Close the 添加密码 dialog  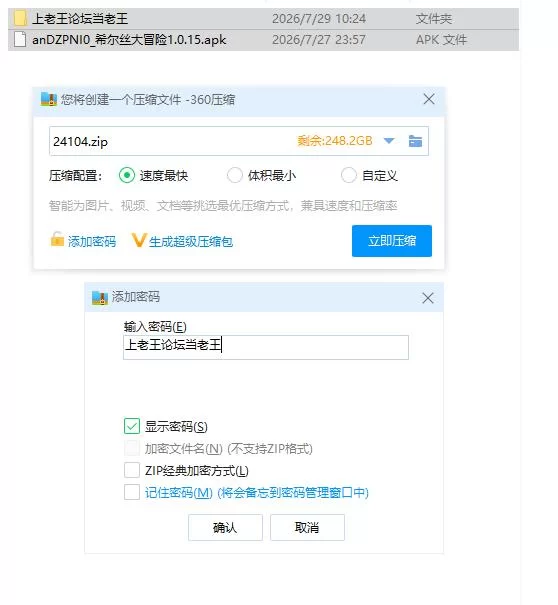428,298
